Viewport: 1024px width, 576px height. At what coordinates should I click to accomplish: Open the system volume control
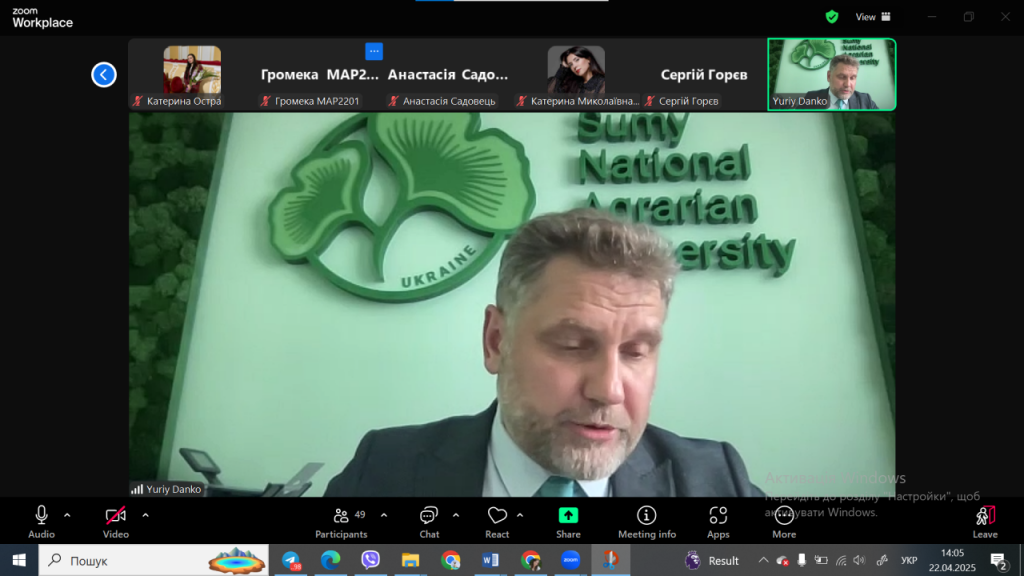point(859,560)
